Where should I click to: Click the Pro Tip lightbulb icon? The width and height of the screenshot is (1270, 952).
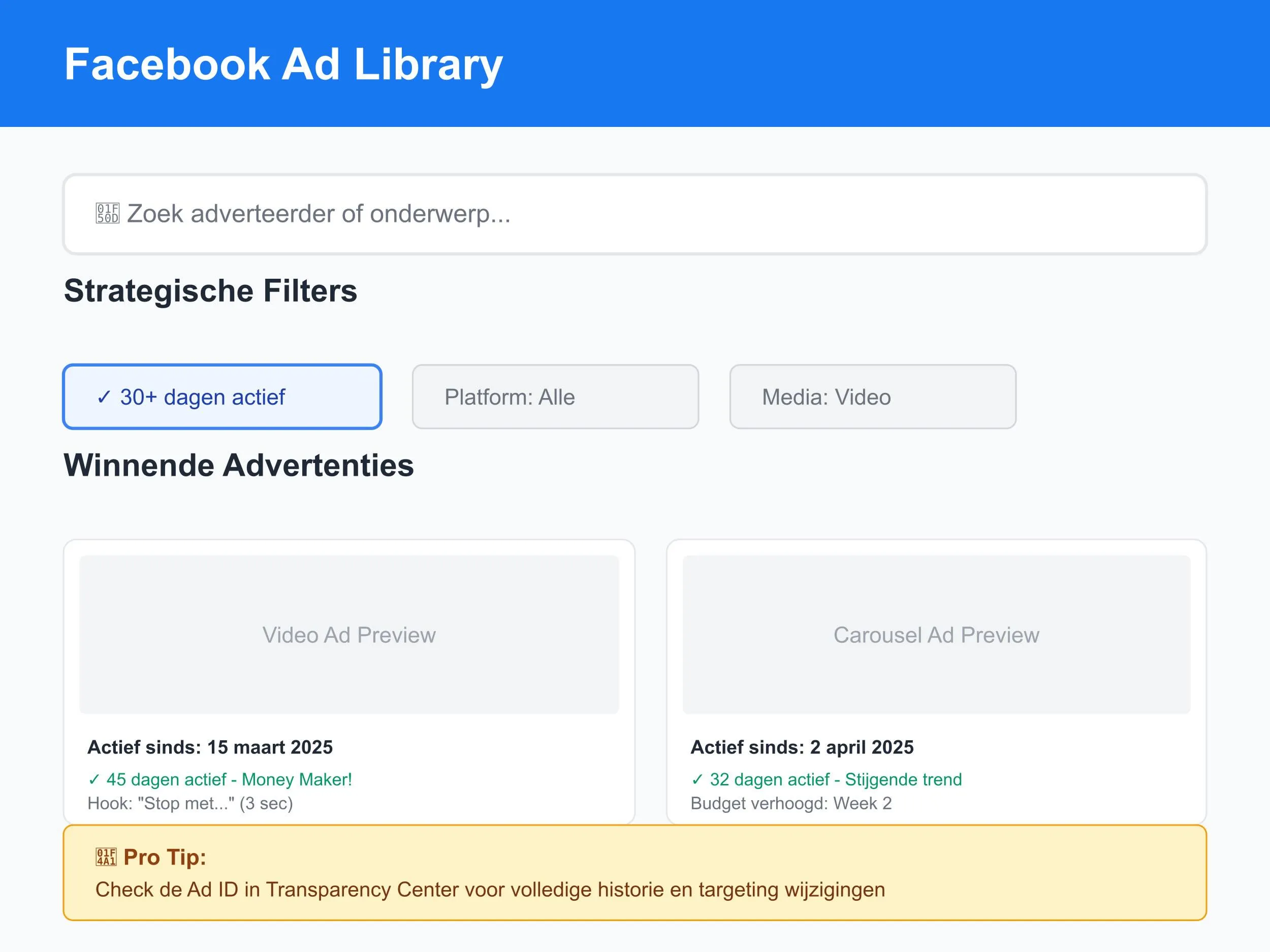tap(107, 858)
